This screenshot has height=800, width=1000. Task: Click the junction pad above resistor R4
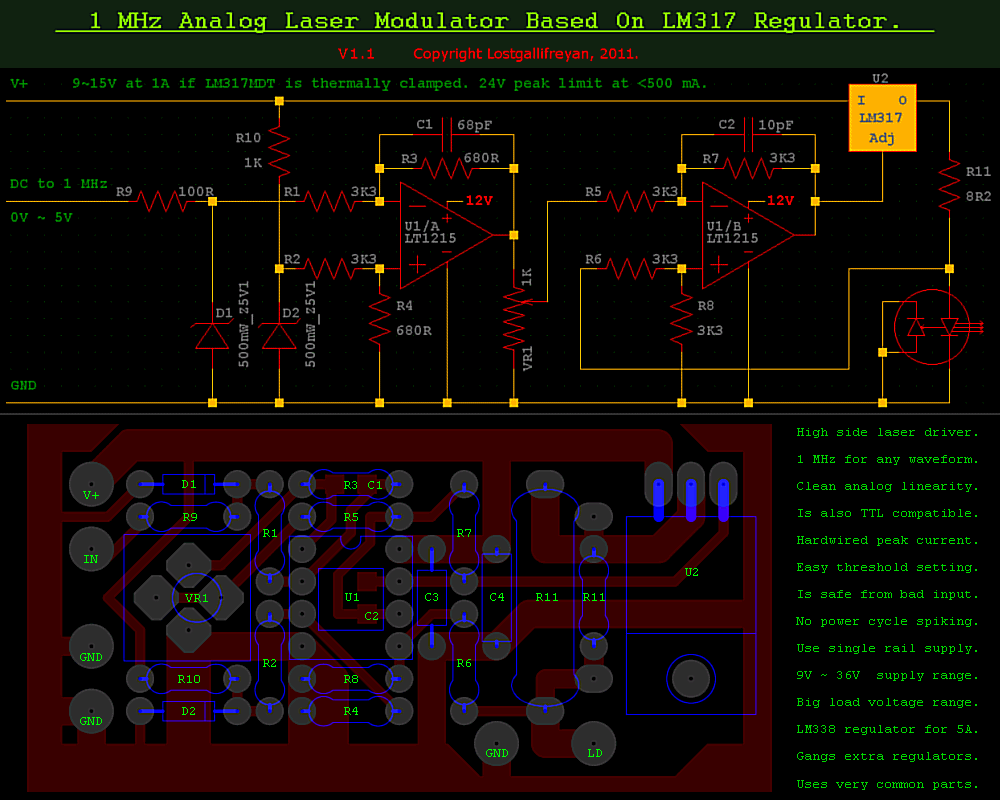pos(378,267)
